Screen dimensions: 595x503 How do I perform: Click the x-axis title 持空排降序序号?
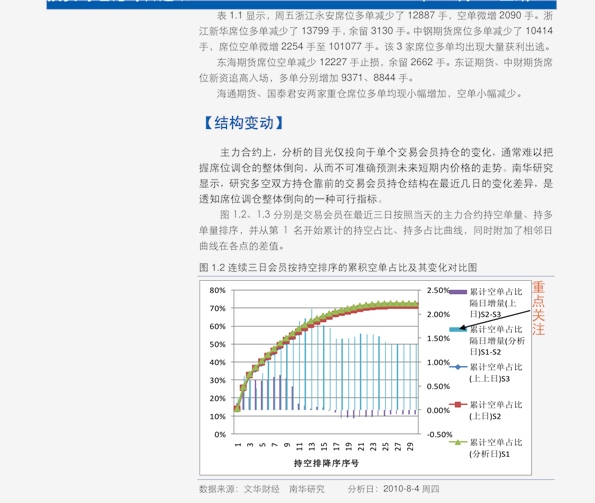pyautogui.click(x=326, y=463)
